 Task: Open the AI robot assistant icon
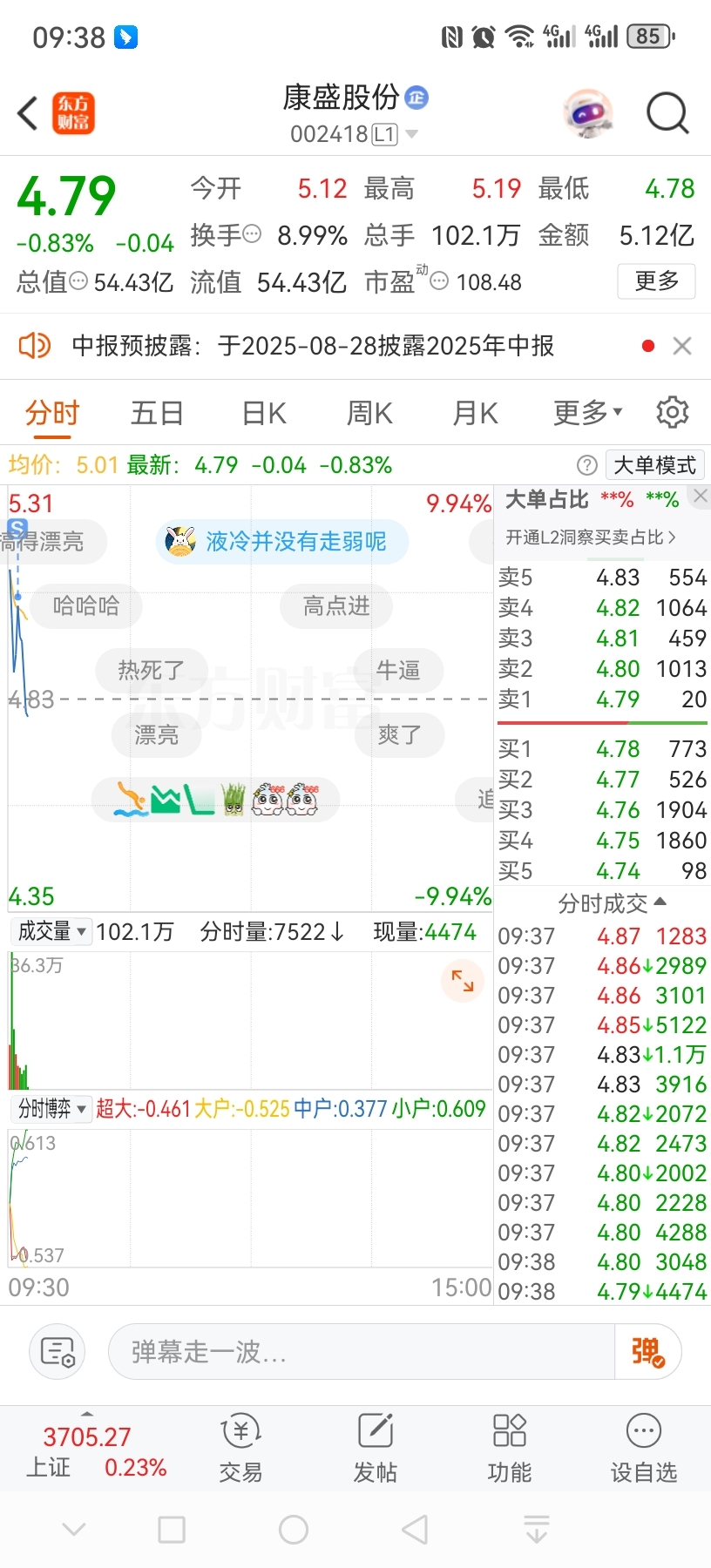(588, 113)
